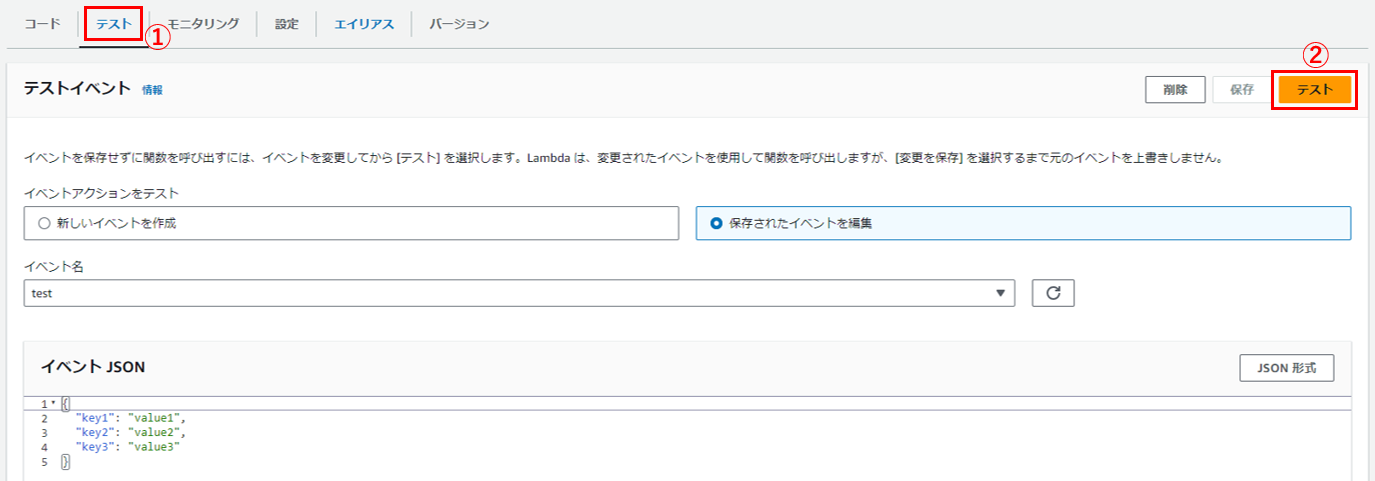1375x481 pixels.
Task: Open the event name dropdown arrow
Action: pos(1001,293)
